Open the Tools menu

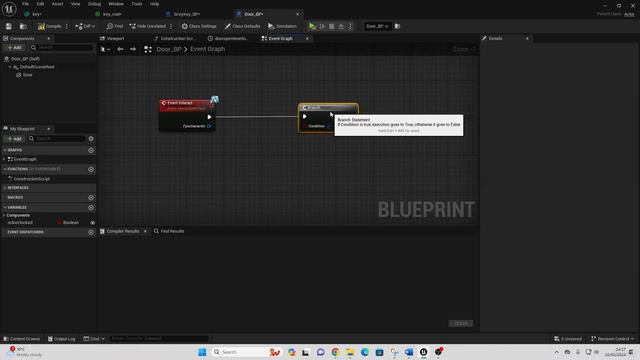coord(137,4)
